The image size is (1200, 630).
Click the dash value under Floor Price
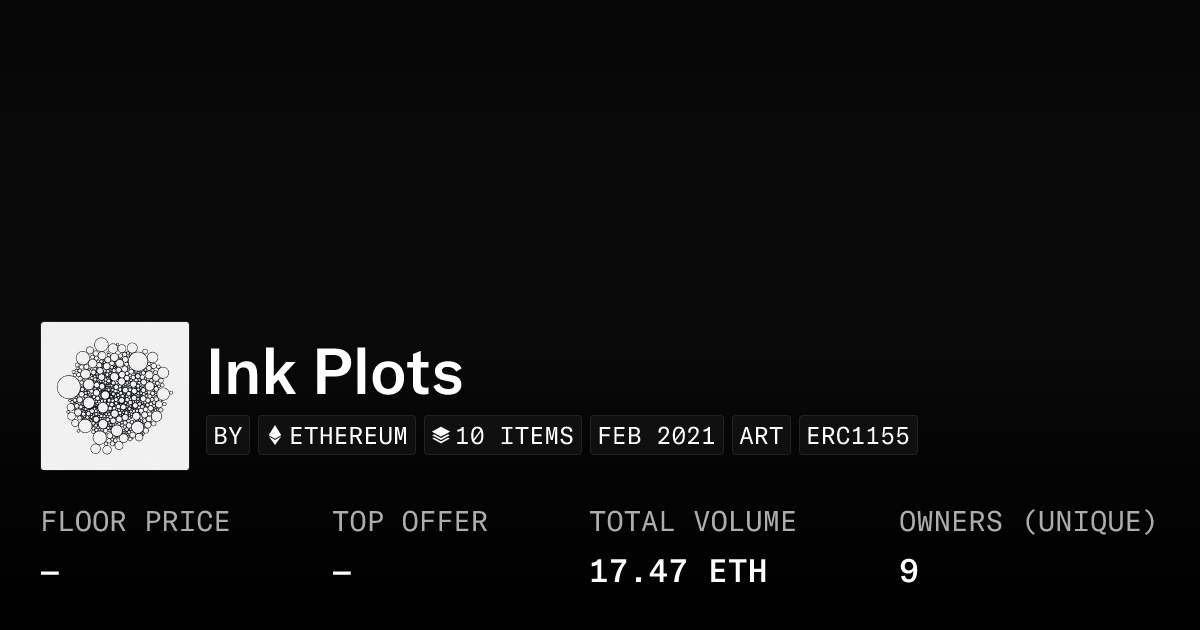point(50,573)
